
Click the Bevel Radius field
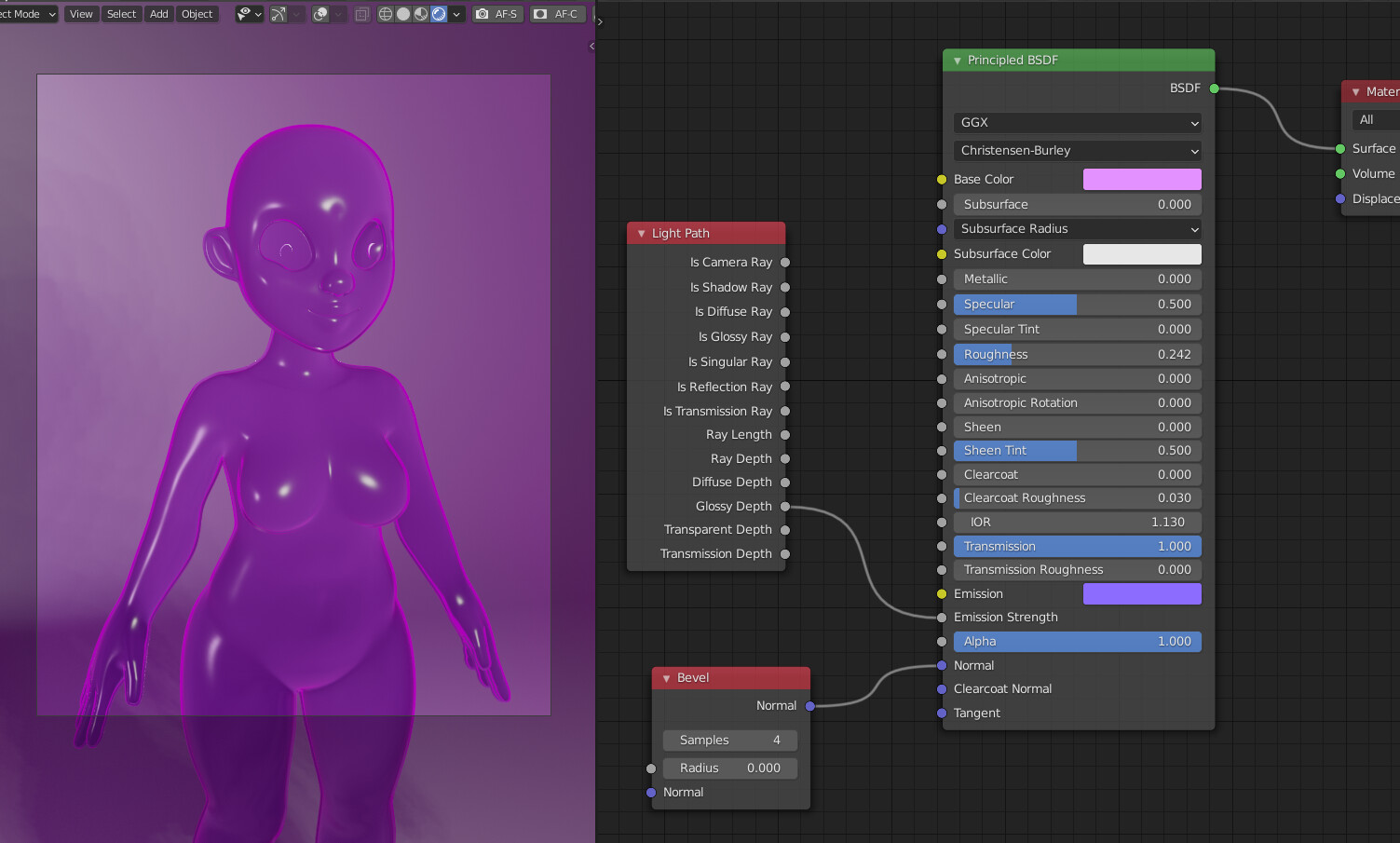[730, 768]
